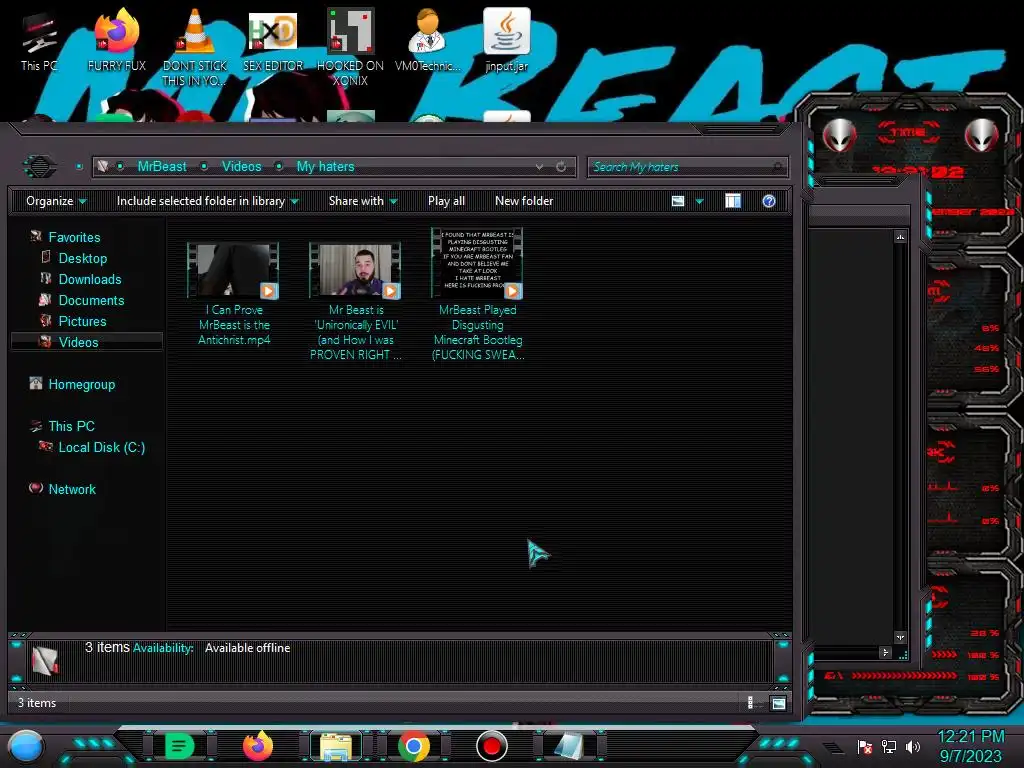
Task: Select Local Disk (C:) in navigation pane
Action: [x=101, y=447]
